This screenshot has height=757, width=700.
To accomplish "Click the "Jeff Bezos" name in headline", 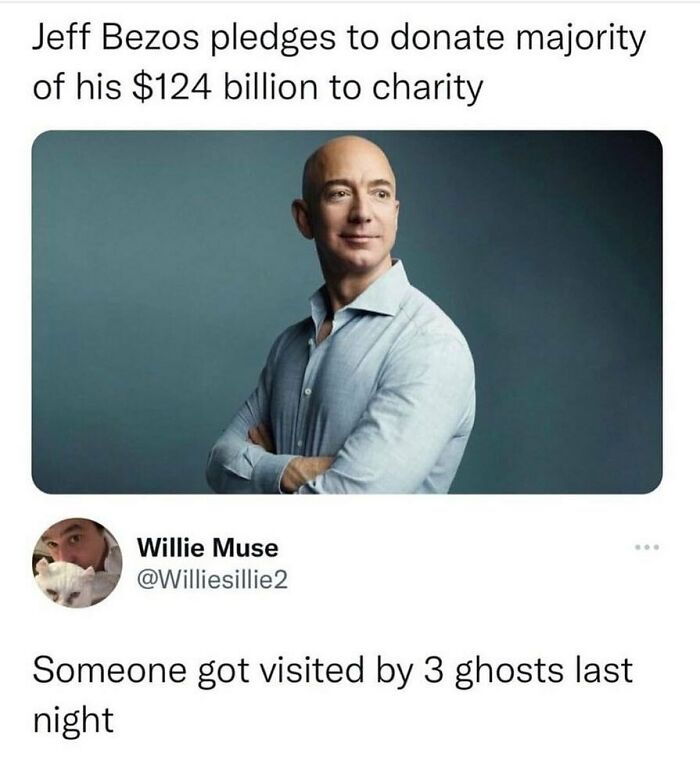I will pos(115,38).
